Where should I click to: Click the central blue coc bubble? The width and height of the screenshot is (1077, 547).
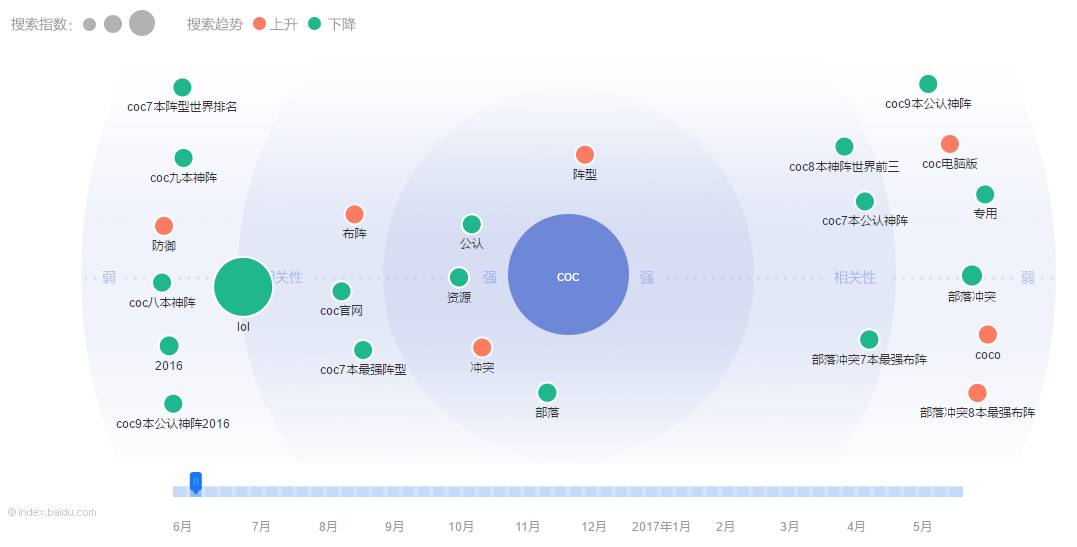[568, 275]
